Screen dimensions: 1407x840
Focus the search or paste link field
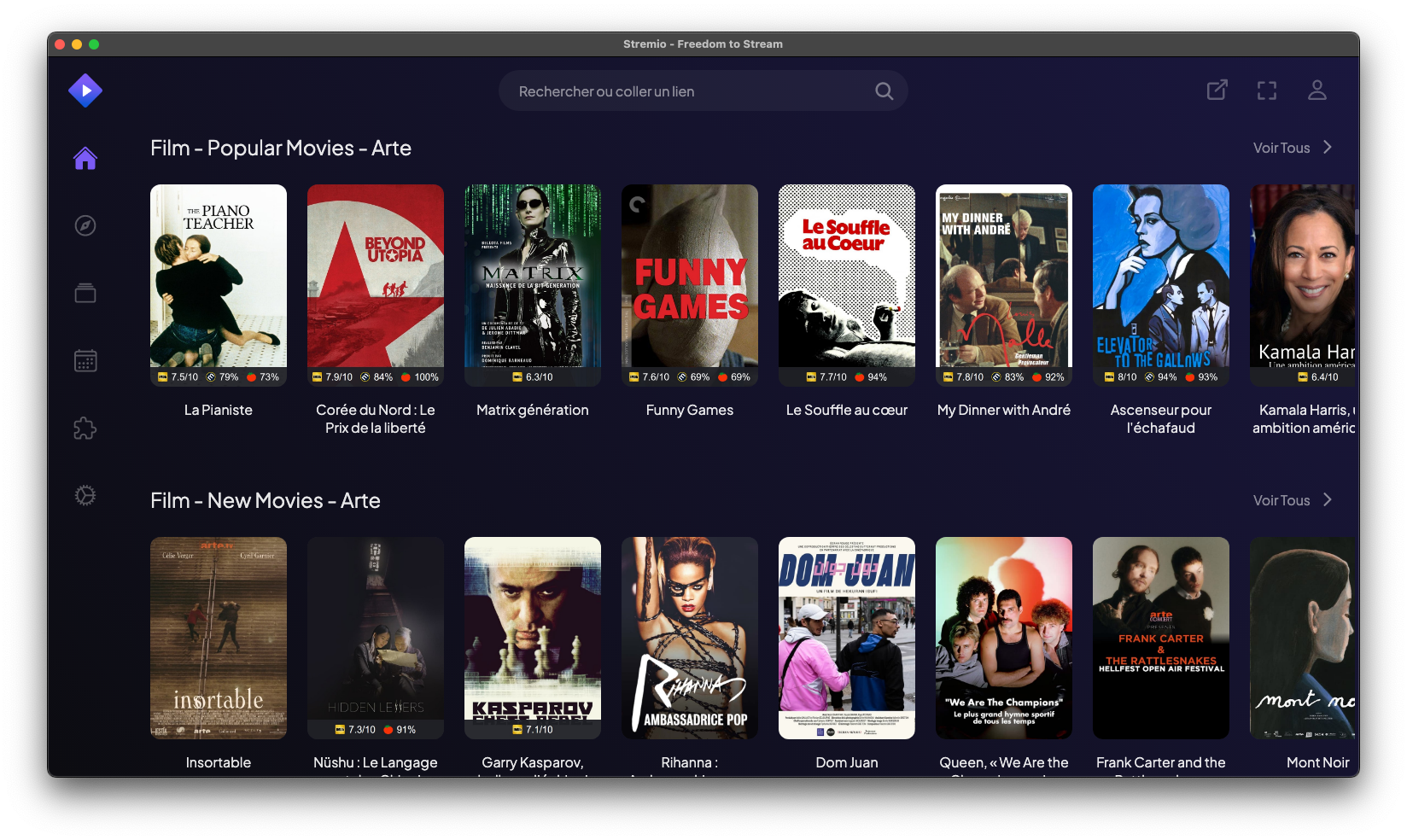(703, 91)
